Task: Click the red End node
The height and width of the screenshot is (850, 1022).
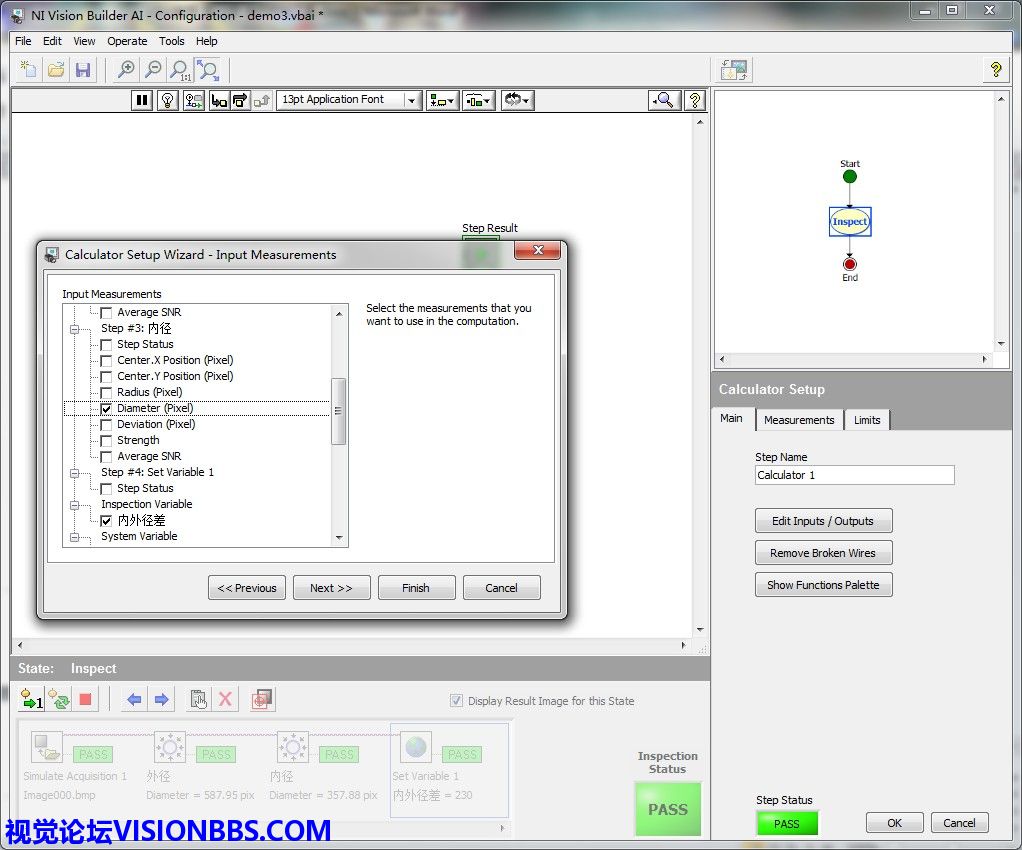Action: click(850, 264)
